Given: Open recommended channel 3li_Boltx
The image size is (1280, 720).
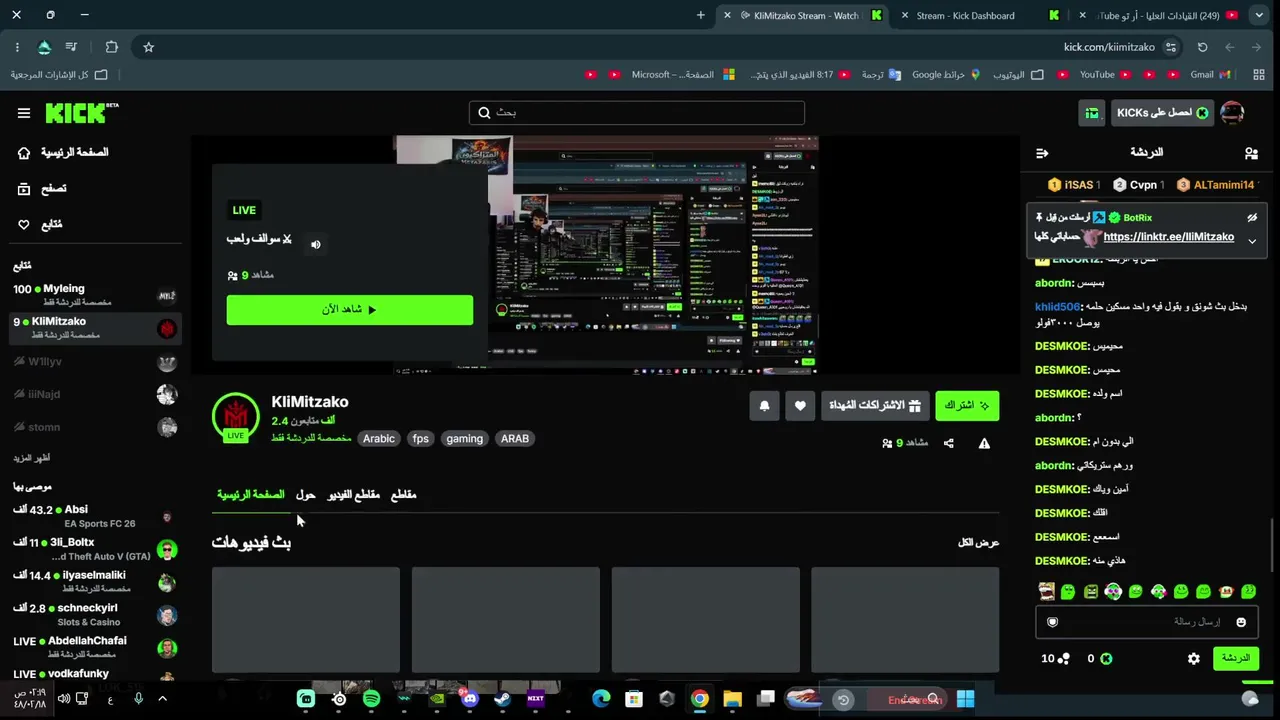Looking at the screenshot, I should coord(95,549).
